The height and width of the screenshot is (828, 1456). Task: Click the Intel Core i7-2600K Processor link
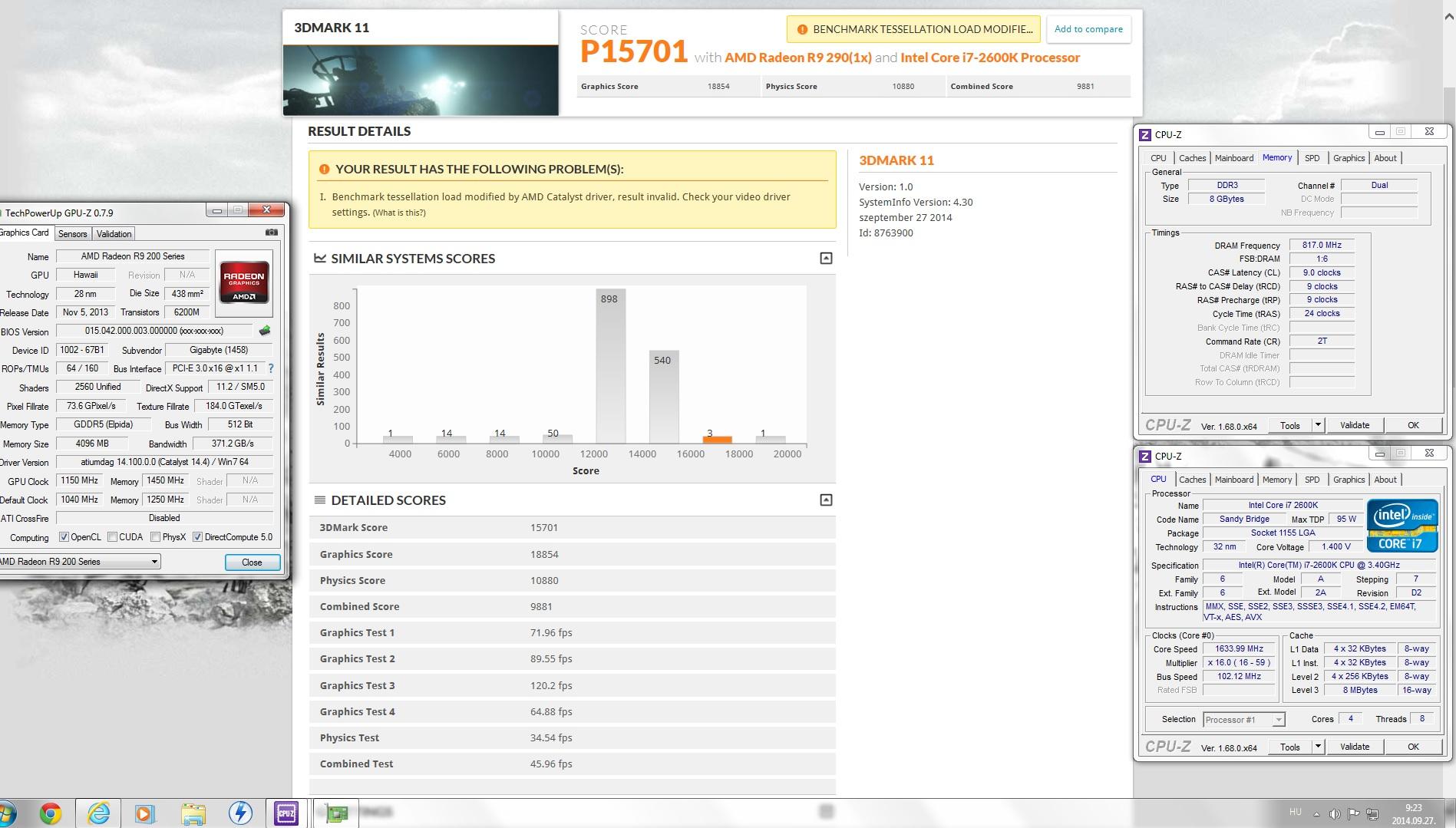[x=990, y=58]
